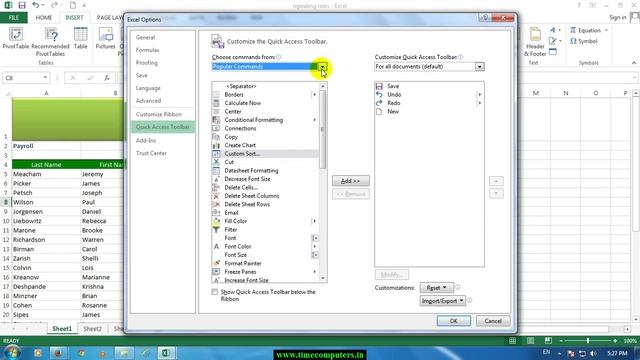Viewport: 640px width, 360px height.
Task: Open the Equation dropdown arrow
Action: coord(606,31)
